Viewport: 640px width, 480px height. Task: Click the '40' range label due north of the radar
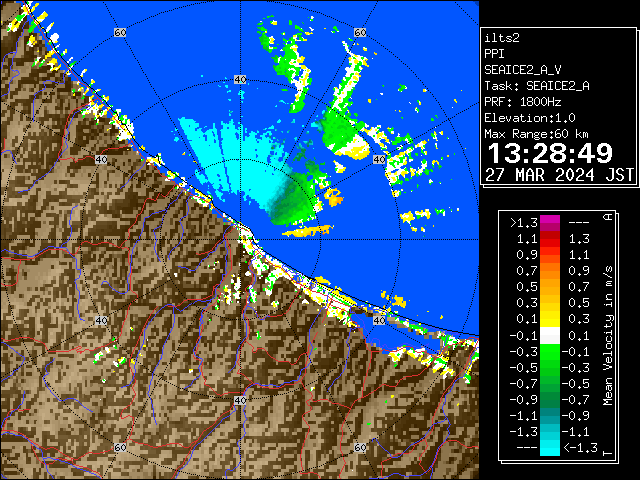pyautogui.click(x=240, y=80)
